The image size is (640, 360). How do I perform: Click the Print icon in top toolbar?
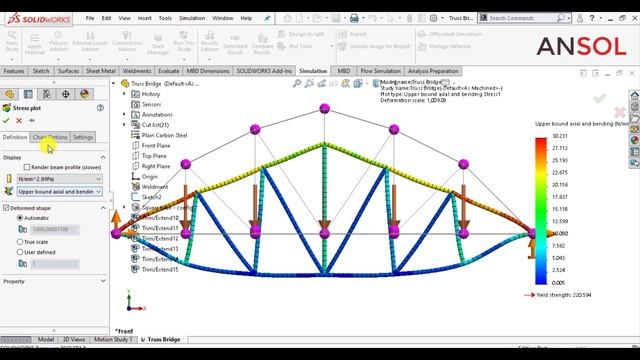[354, 18]
